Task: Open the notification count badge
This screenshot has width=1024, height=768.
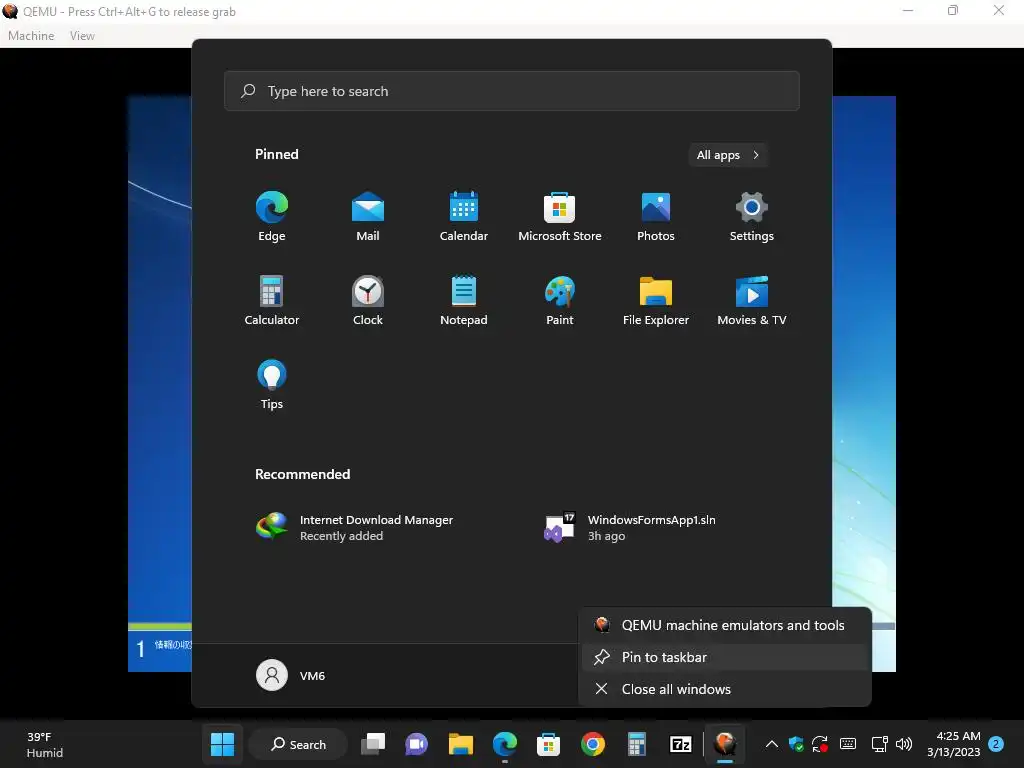Action: pyautogui.click(x=996, y=744)
